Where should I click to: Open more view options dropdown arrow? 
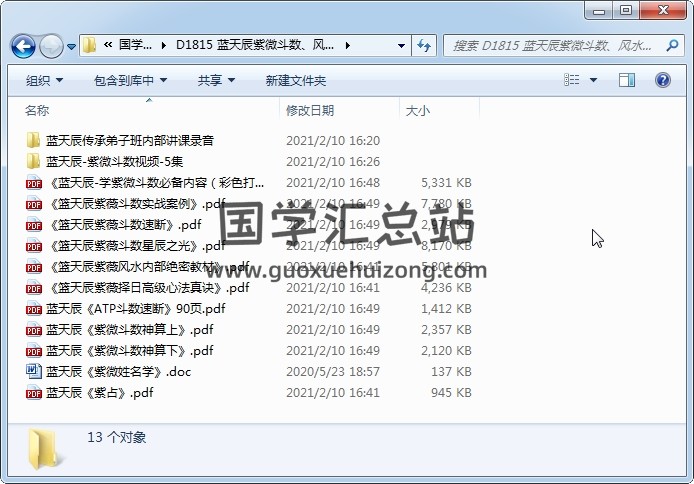tap(594, 80)
